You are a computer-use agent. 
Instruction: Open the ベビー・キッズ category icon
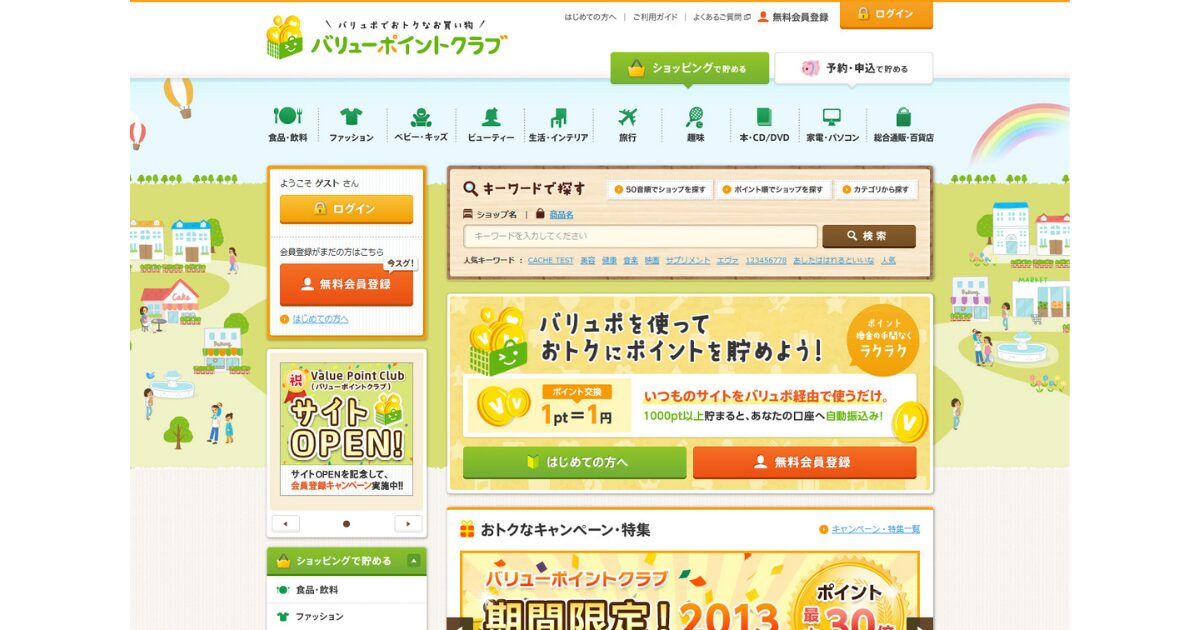421,116
